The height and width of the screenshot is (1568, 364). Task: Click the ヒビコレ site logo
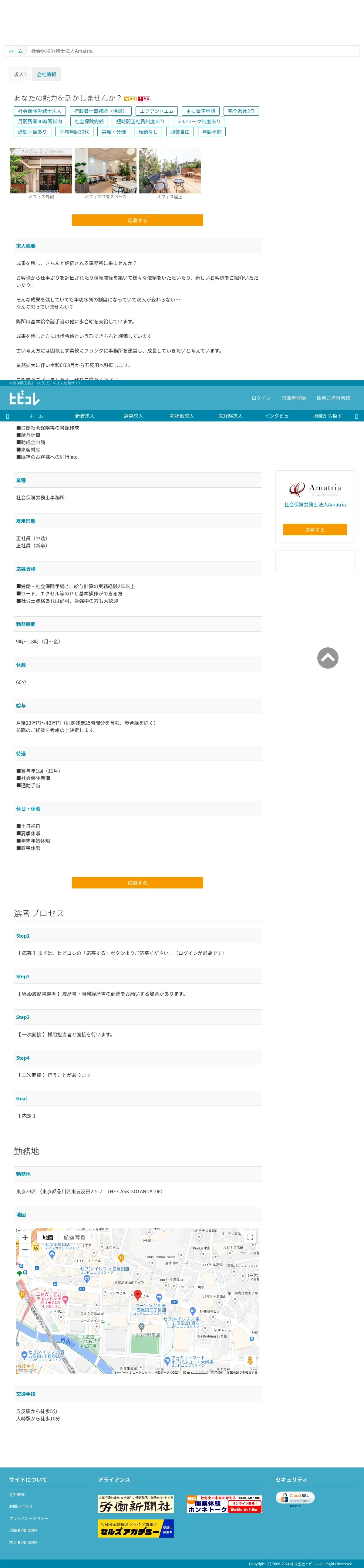point(24,398)
